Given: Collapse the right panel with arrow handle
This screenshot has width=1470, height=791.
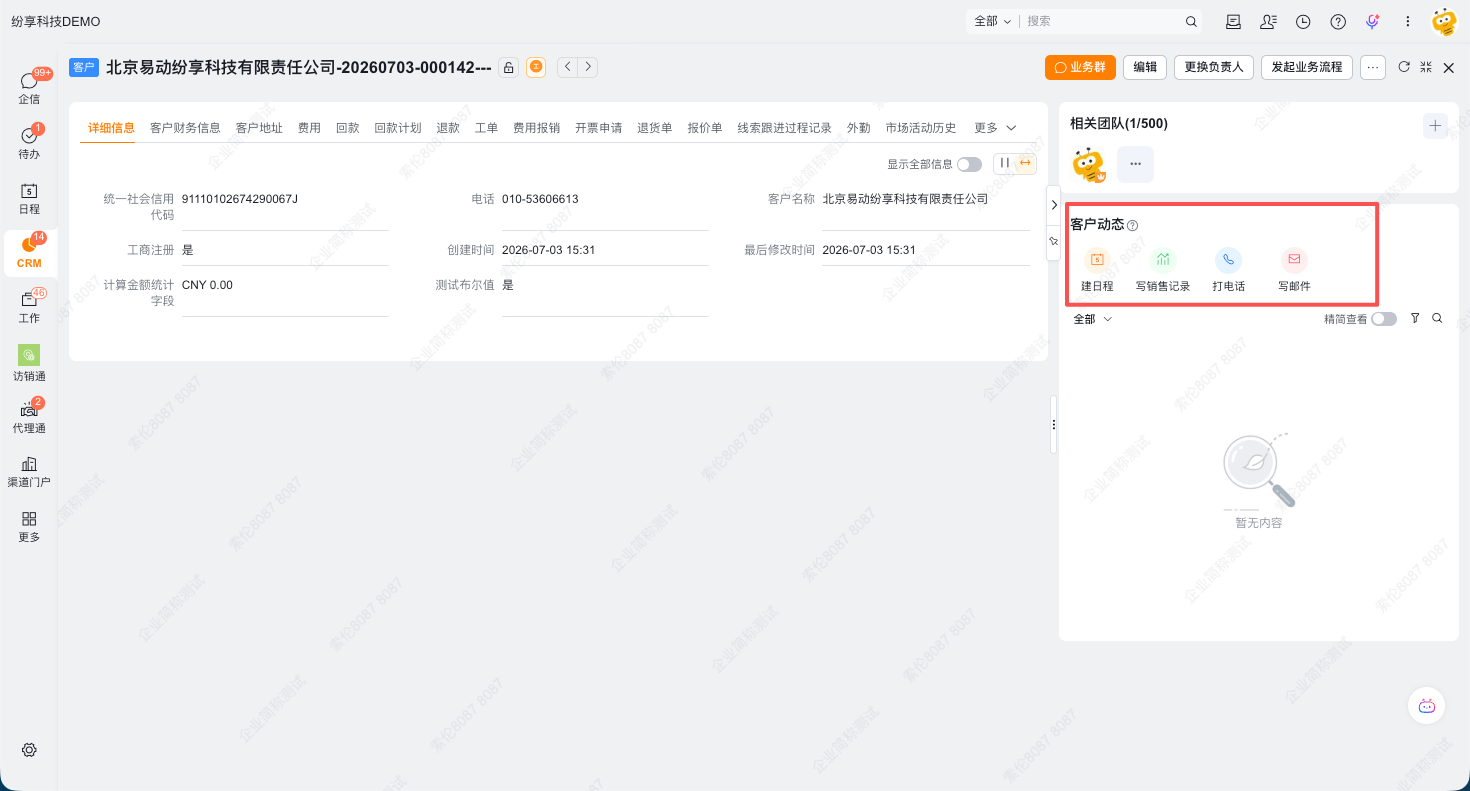Looking at the screenshot, I should tap(1053, 204).
